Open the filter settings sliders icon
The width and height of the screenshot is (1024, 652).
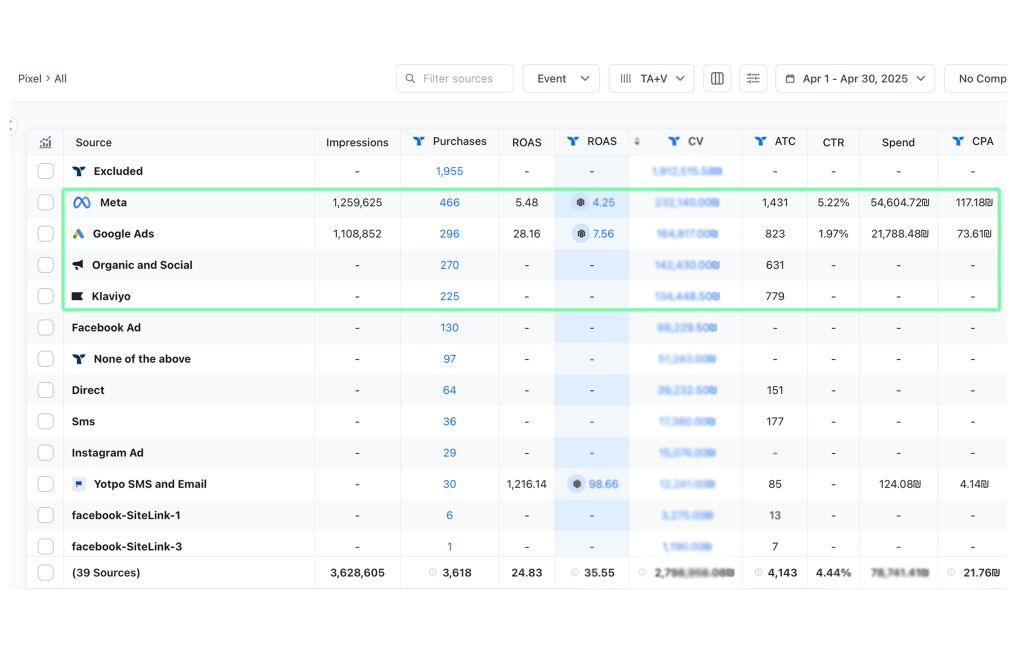tap(753, 78)
